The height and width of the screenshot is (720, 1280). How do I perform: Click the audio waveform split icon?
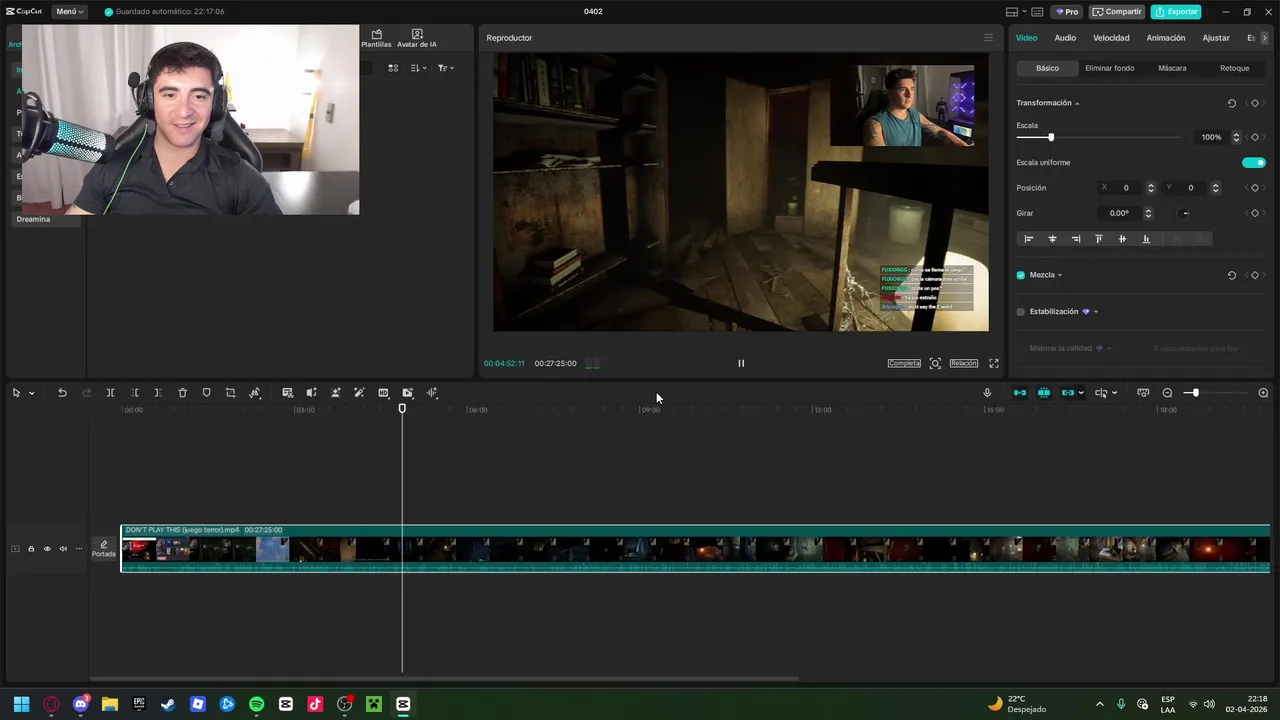432,393
